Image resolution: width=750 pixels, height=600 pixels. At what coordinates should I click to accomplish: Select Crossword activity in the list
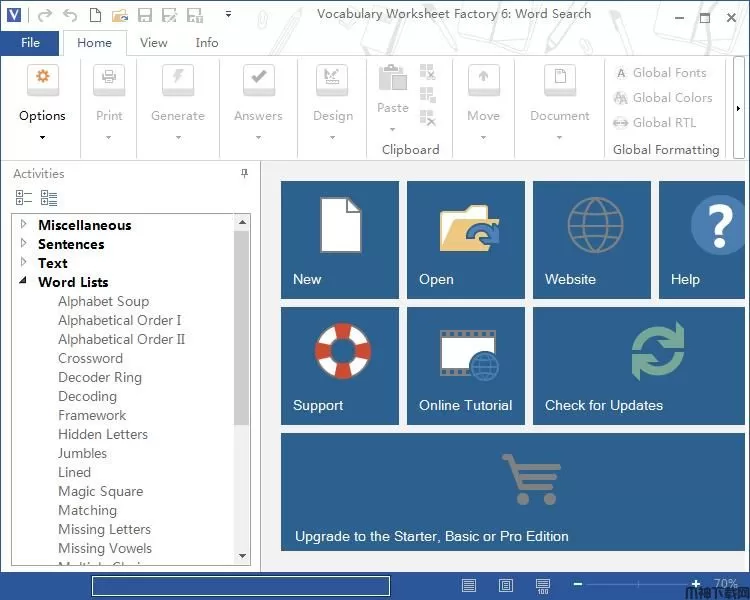tap(90, 358)
